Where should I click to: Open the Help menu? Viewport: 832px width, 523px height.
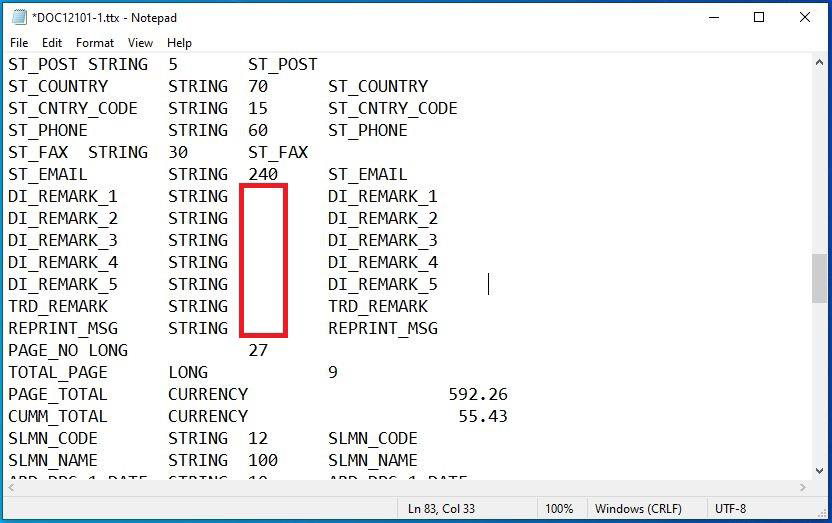[x=179, y=43]
